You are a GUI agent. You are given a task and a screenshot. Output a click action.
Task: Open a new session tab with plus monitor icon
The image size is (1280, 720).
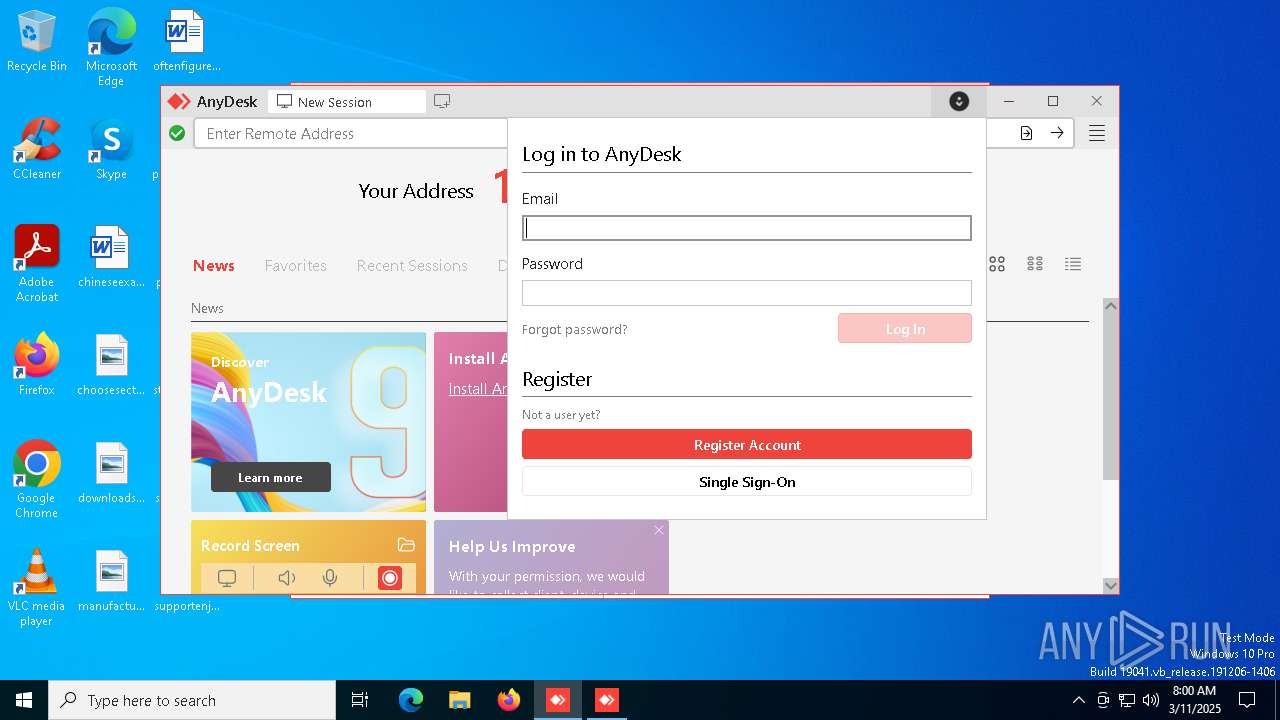point(442,101)
